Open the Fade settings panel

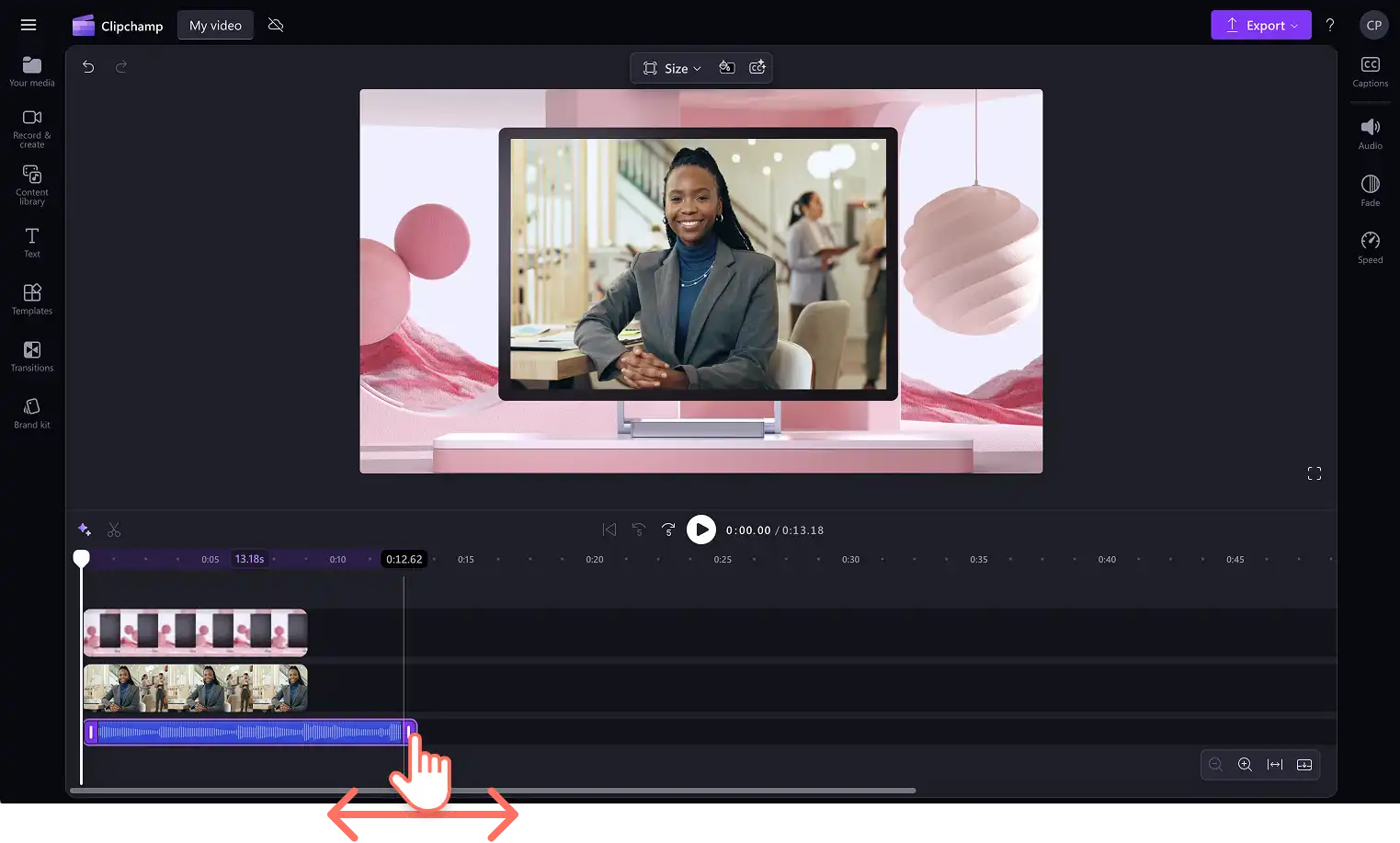click(x=1370, y=190)
